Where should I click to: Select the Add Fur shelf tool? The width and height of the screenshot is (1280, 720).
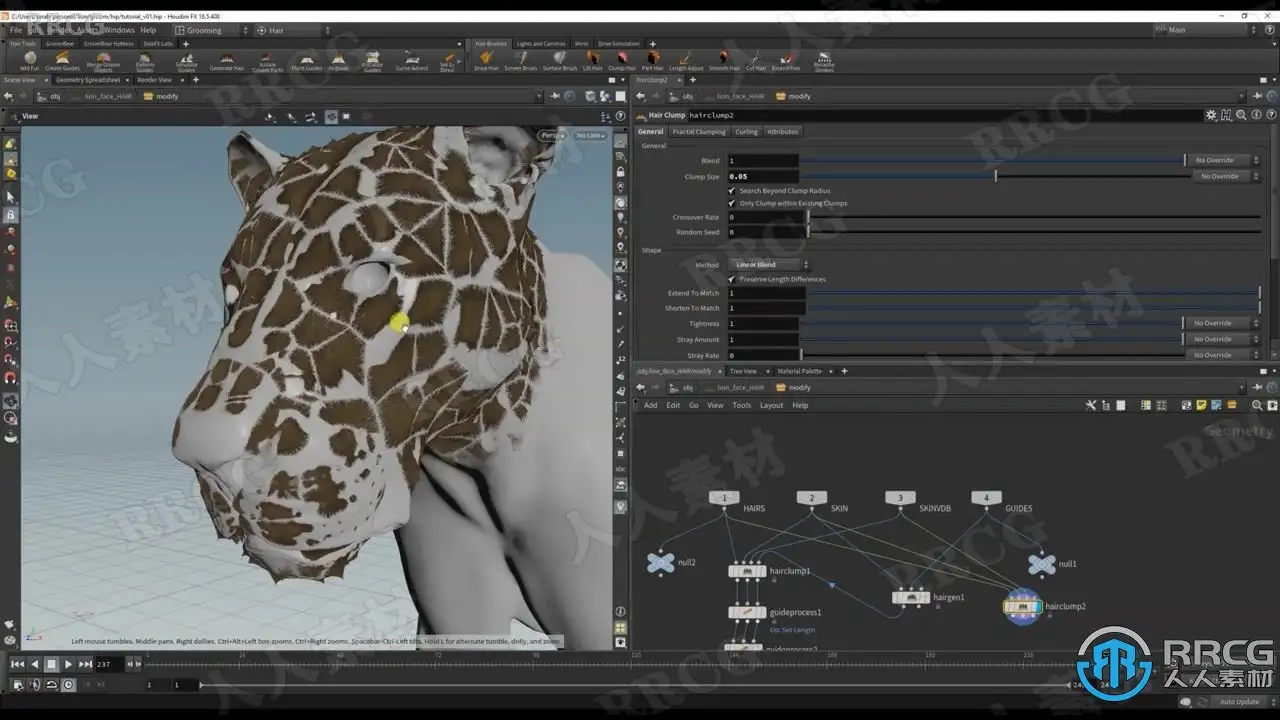(x=30, y=61)
